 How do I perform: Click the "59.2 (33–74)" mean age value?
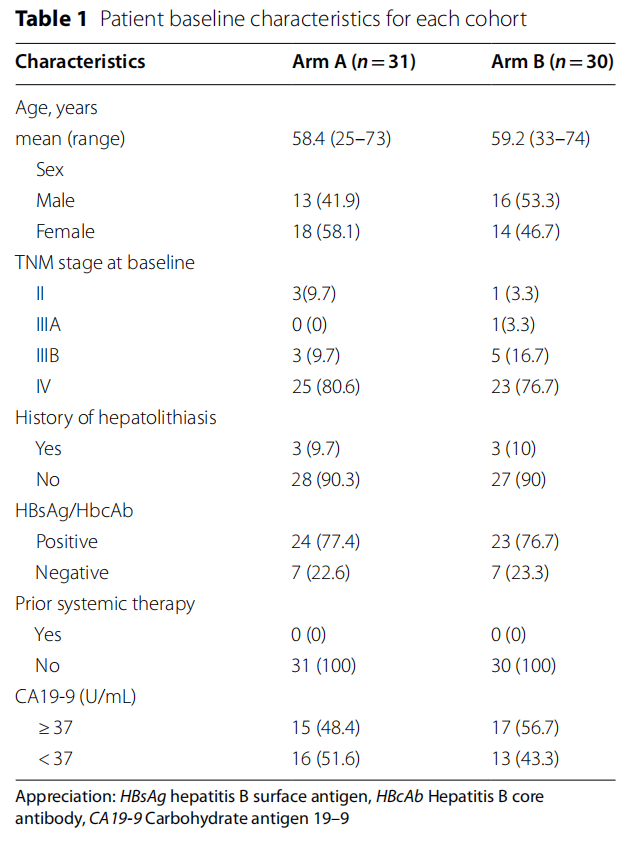(x=540, y=139)
